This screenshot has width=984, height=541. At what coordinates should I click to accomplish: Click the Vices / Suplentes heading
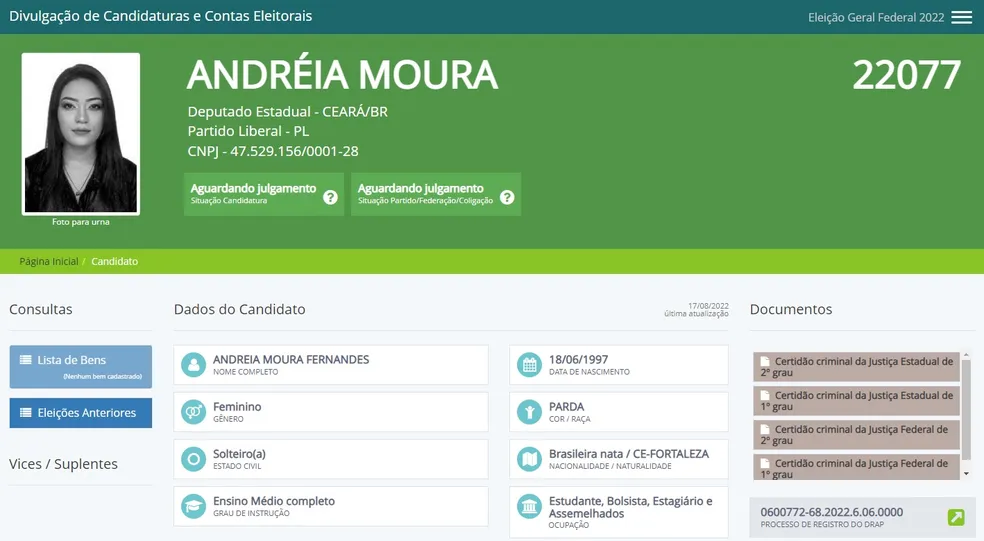tap(63, 464)
